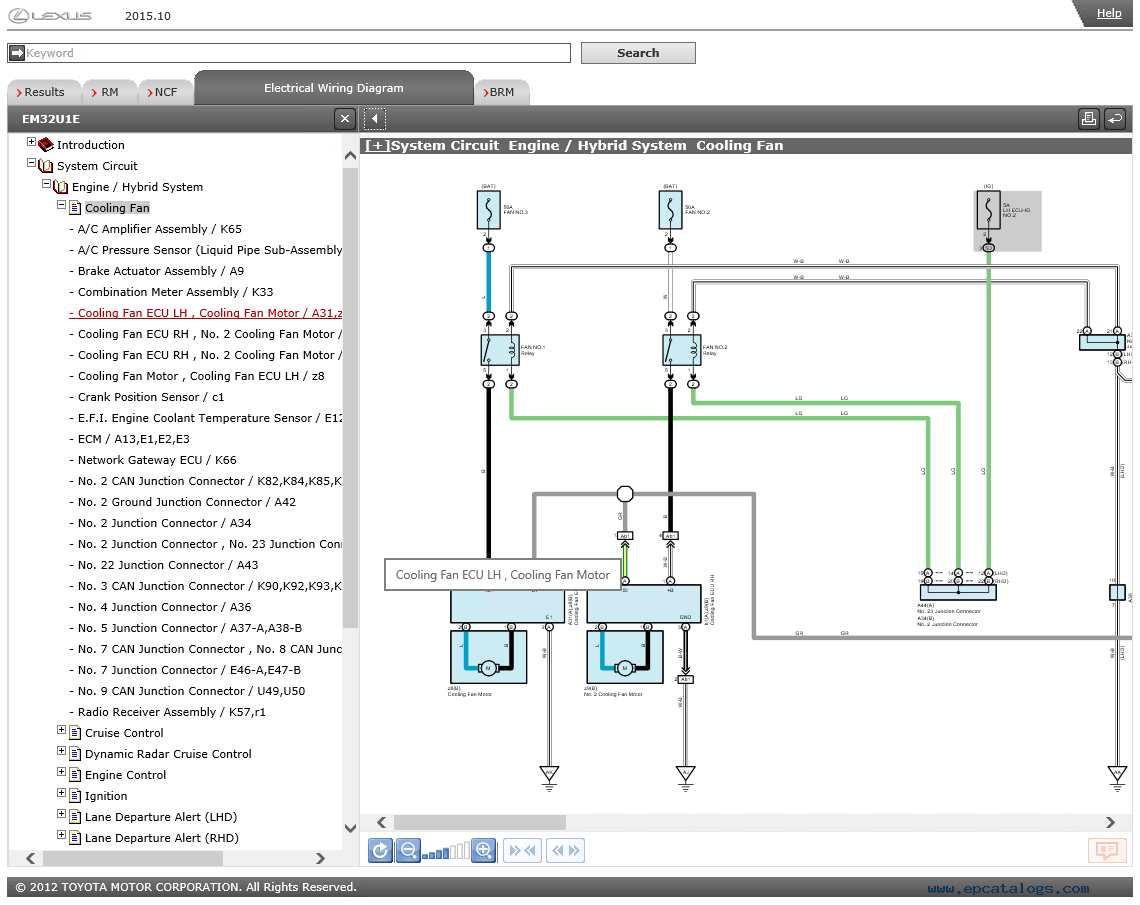Open Crank Position Sensor / c1
Image resolution: width=1140 pixels, height=905 pixels.
tap(150, 397)
